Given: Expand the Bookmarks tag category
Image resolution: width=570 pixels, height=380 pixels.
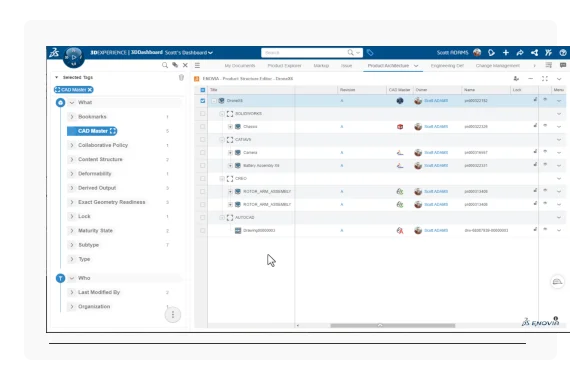Looking at the screenshot, I should [72, 117].
